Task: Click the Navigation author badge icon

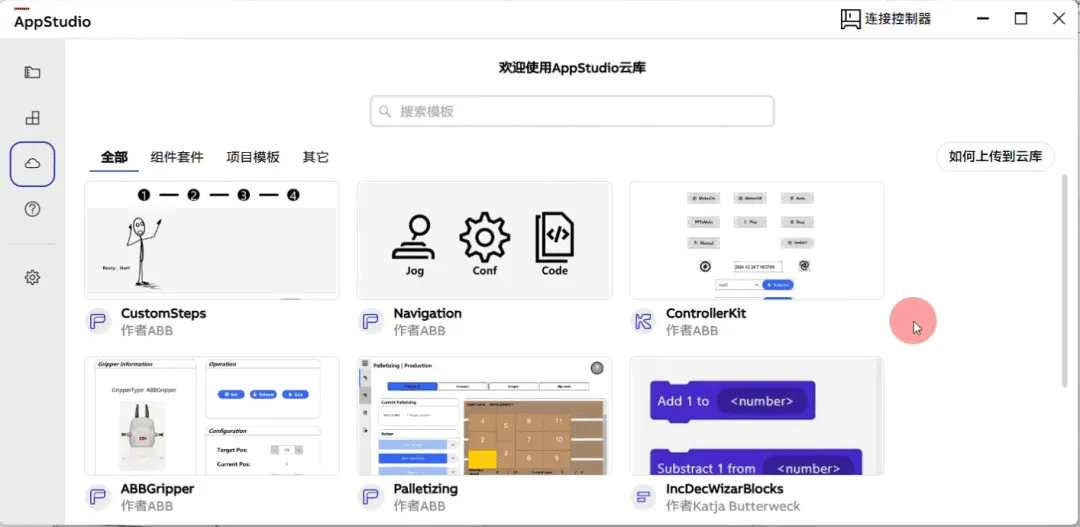Action: point(371,322)
